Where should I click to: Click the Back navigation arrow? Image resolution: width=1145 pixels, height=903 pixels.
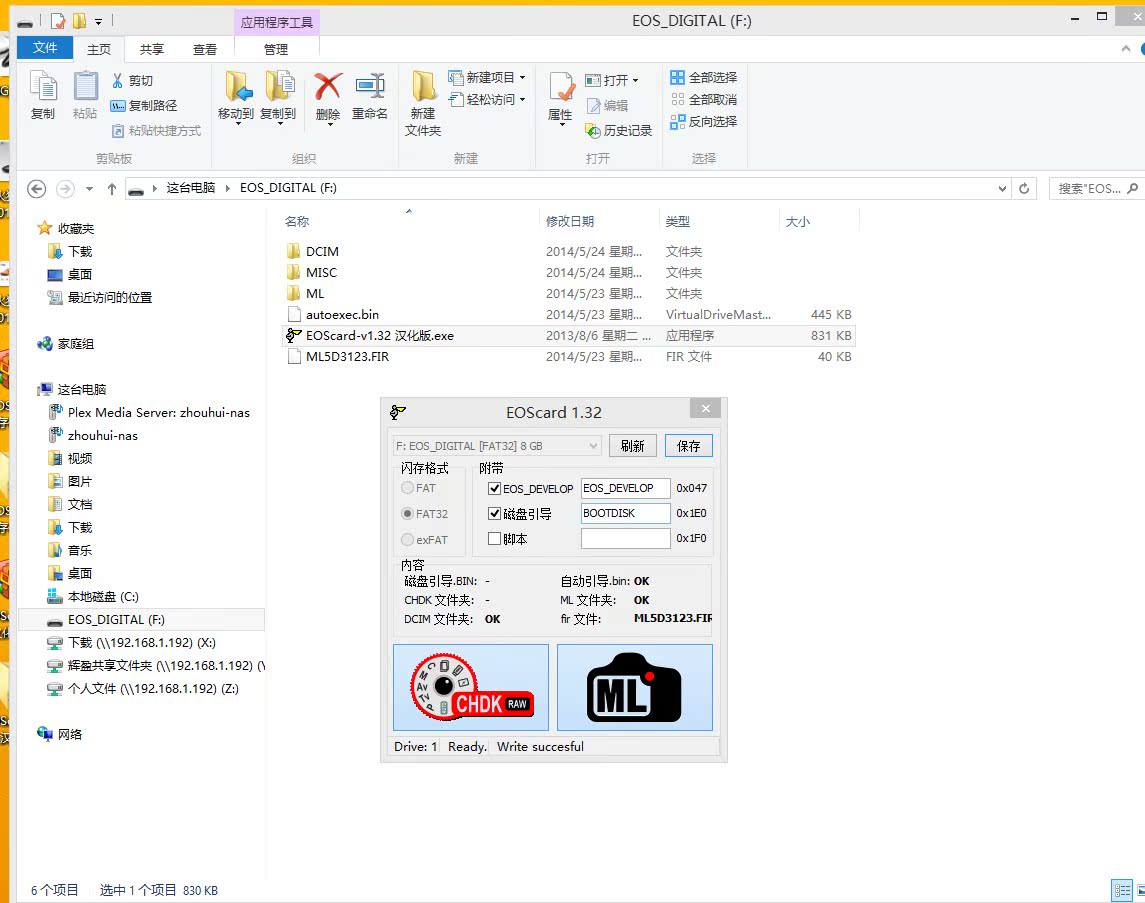click(37, 189)
